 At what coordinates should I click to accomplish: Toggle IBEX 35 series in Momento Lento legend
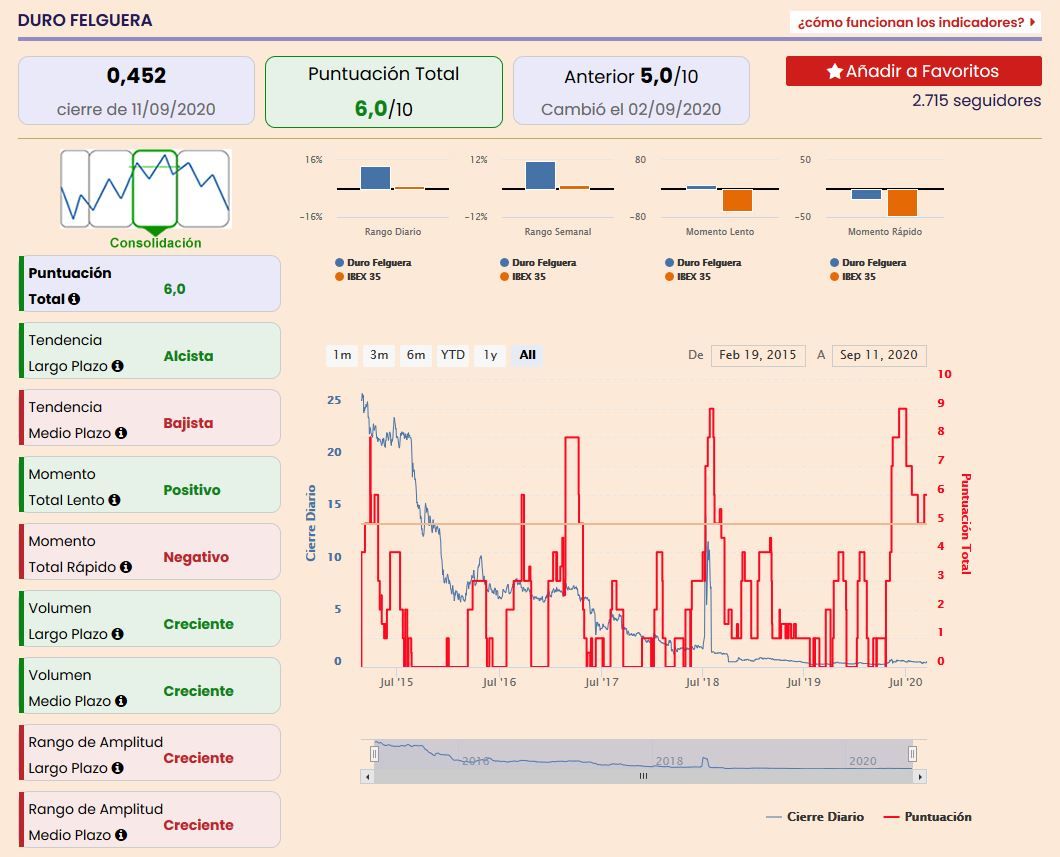(x=688, y=276)
